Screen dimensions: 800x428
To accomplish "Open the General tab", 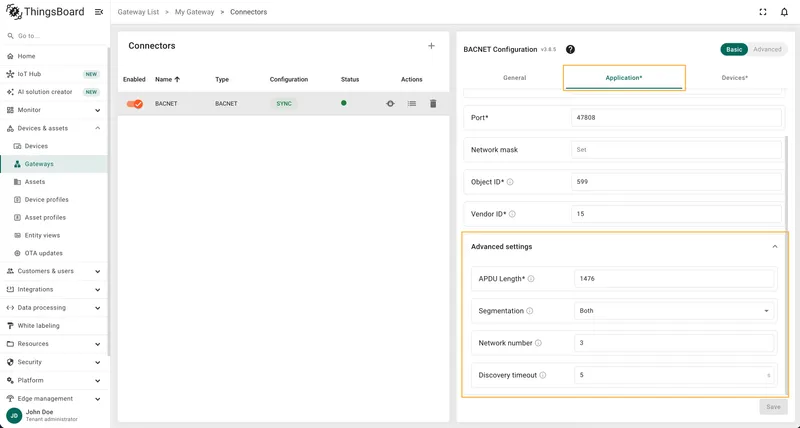I will point(514,78).
